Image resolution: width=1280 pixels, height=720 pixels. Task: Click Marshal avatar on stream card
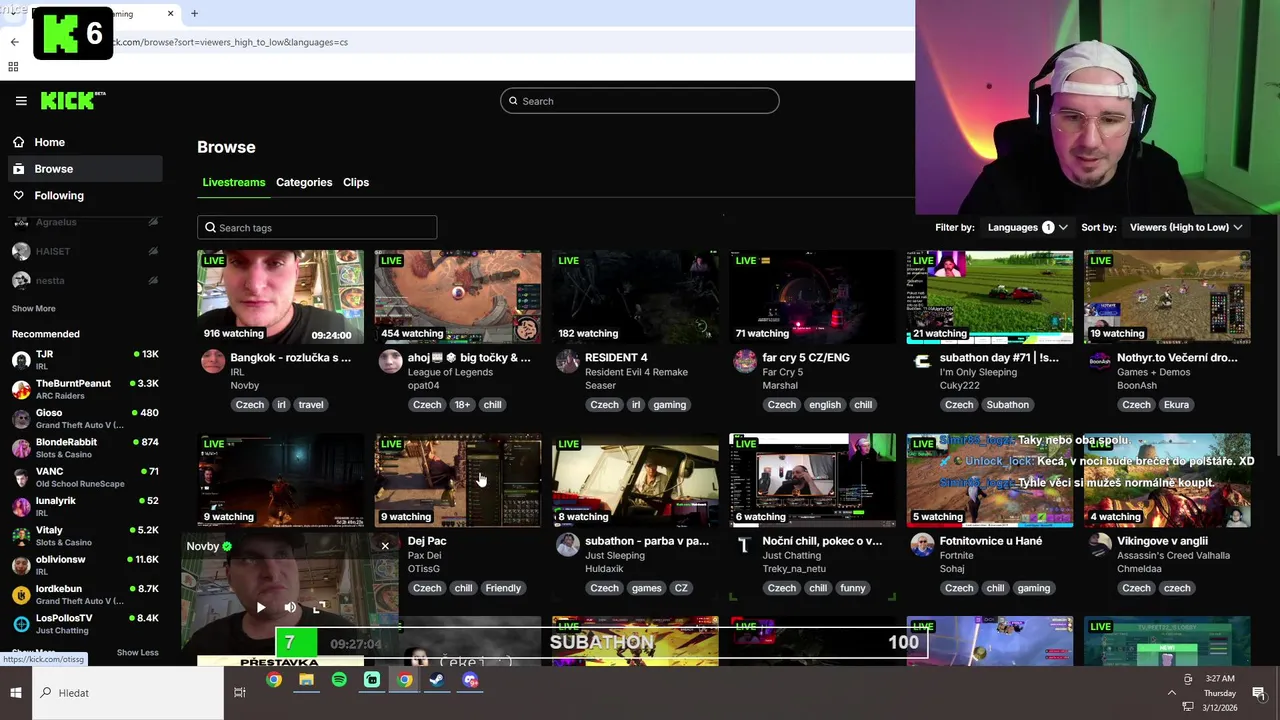(745, 361)
